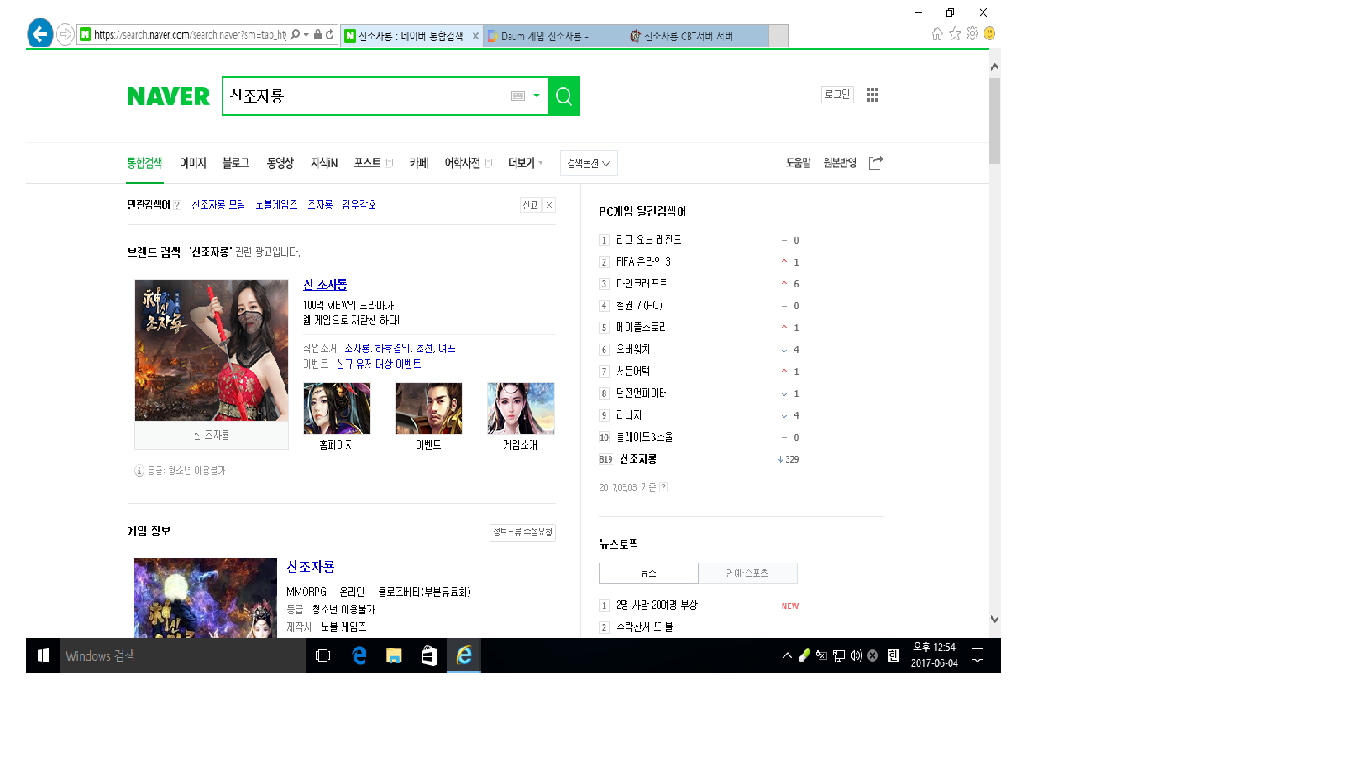Open Task View on the taskbar

(x=323, y=656)
